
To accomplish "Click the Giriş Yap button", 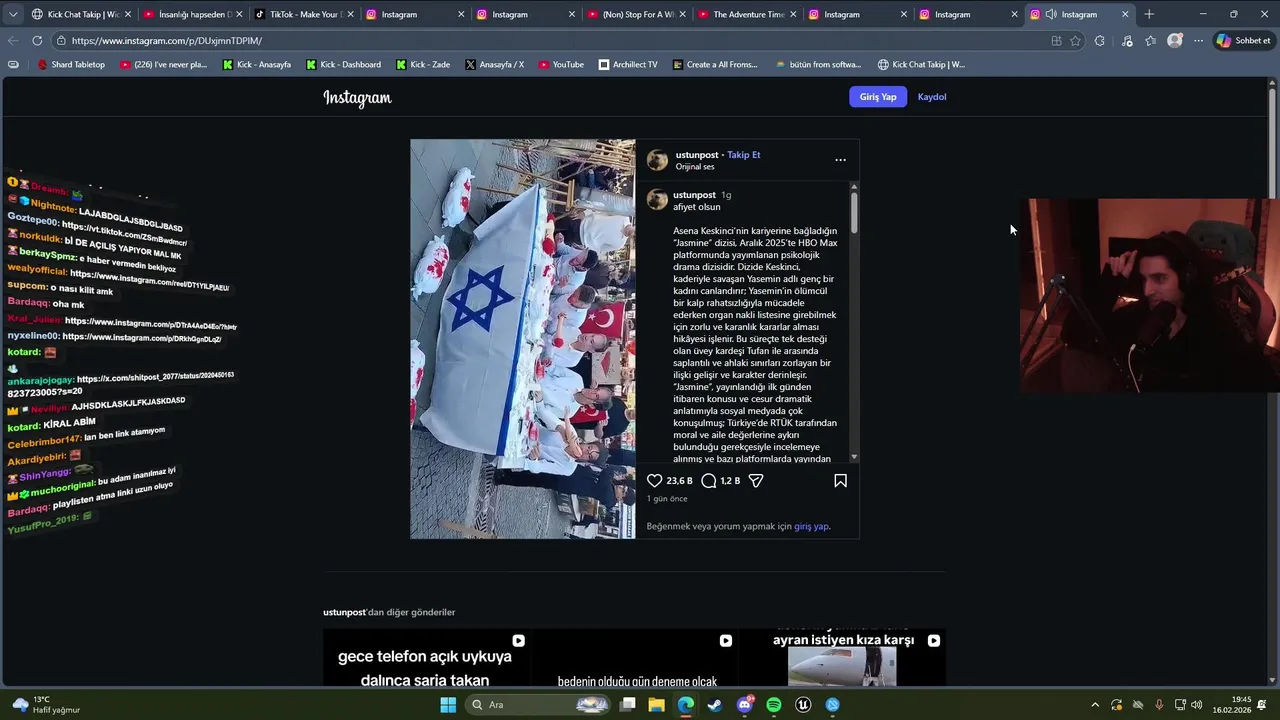I will 878,97.
